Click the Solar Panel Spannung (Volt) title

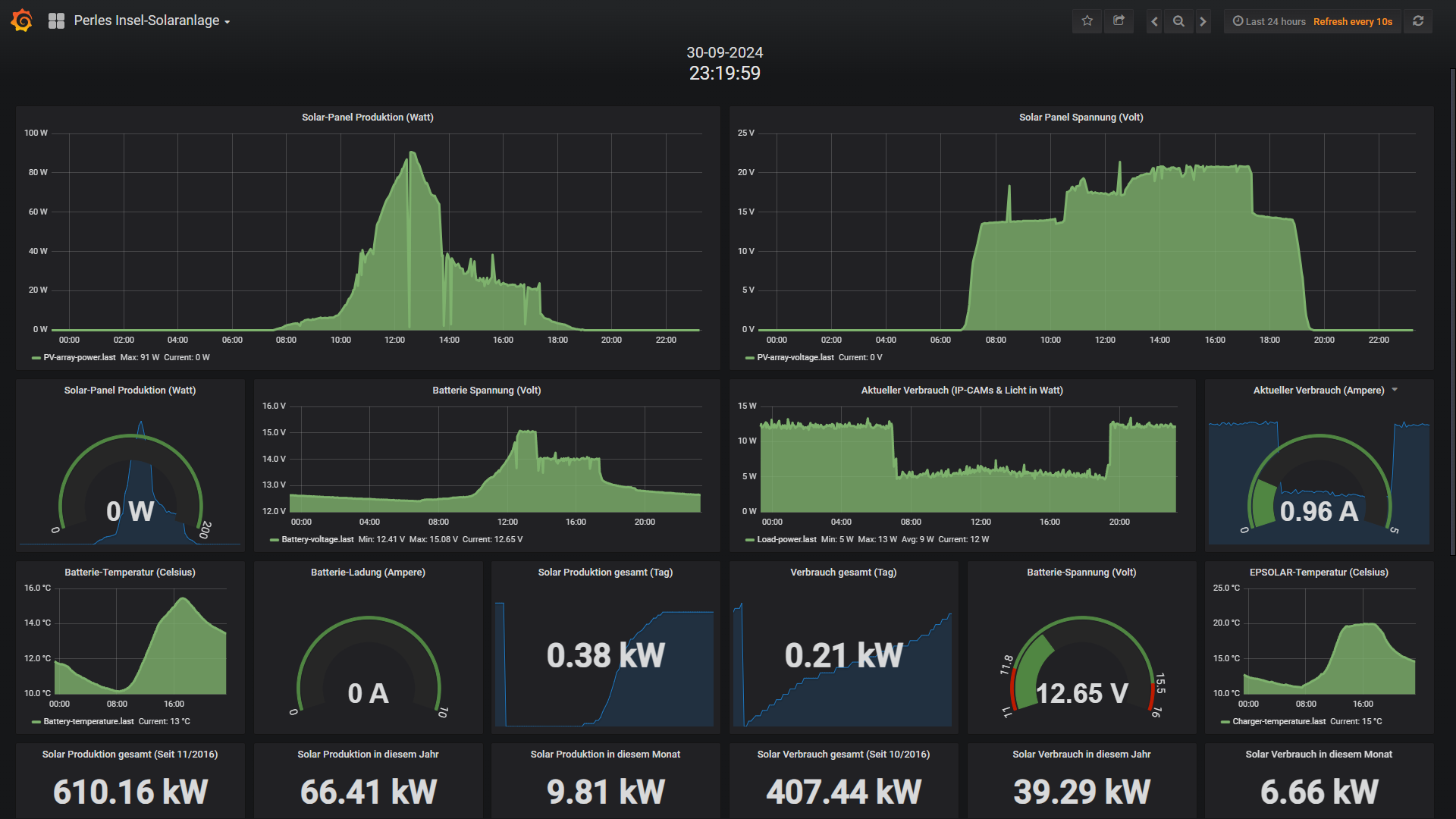click(1081, 117)
